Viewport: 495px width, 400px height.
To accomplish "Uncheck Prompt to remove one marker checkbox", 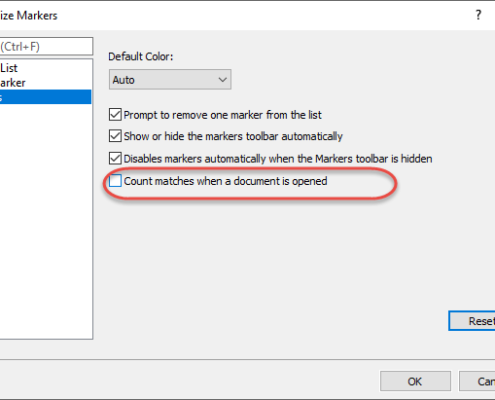I will (x=115, y=115).
